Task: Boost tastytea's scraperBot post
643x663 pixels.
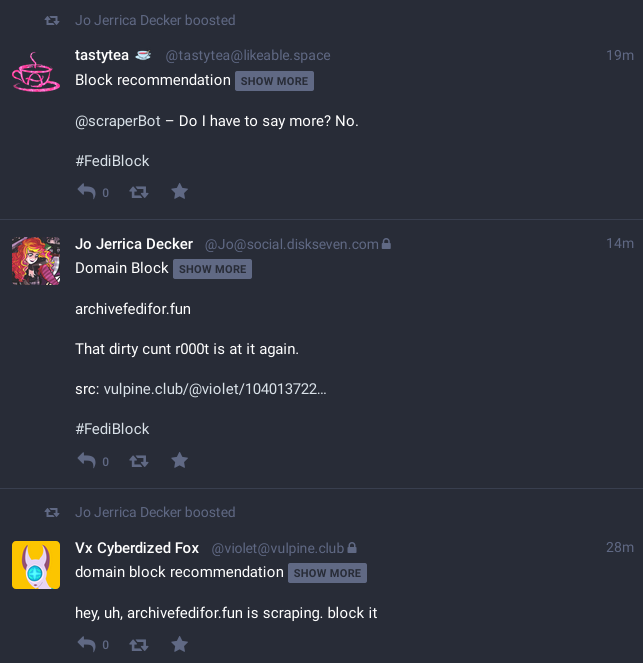Action: (x=139, y=192)
